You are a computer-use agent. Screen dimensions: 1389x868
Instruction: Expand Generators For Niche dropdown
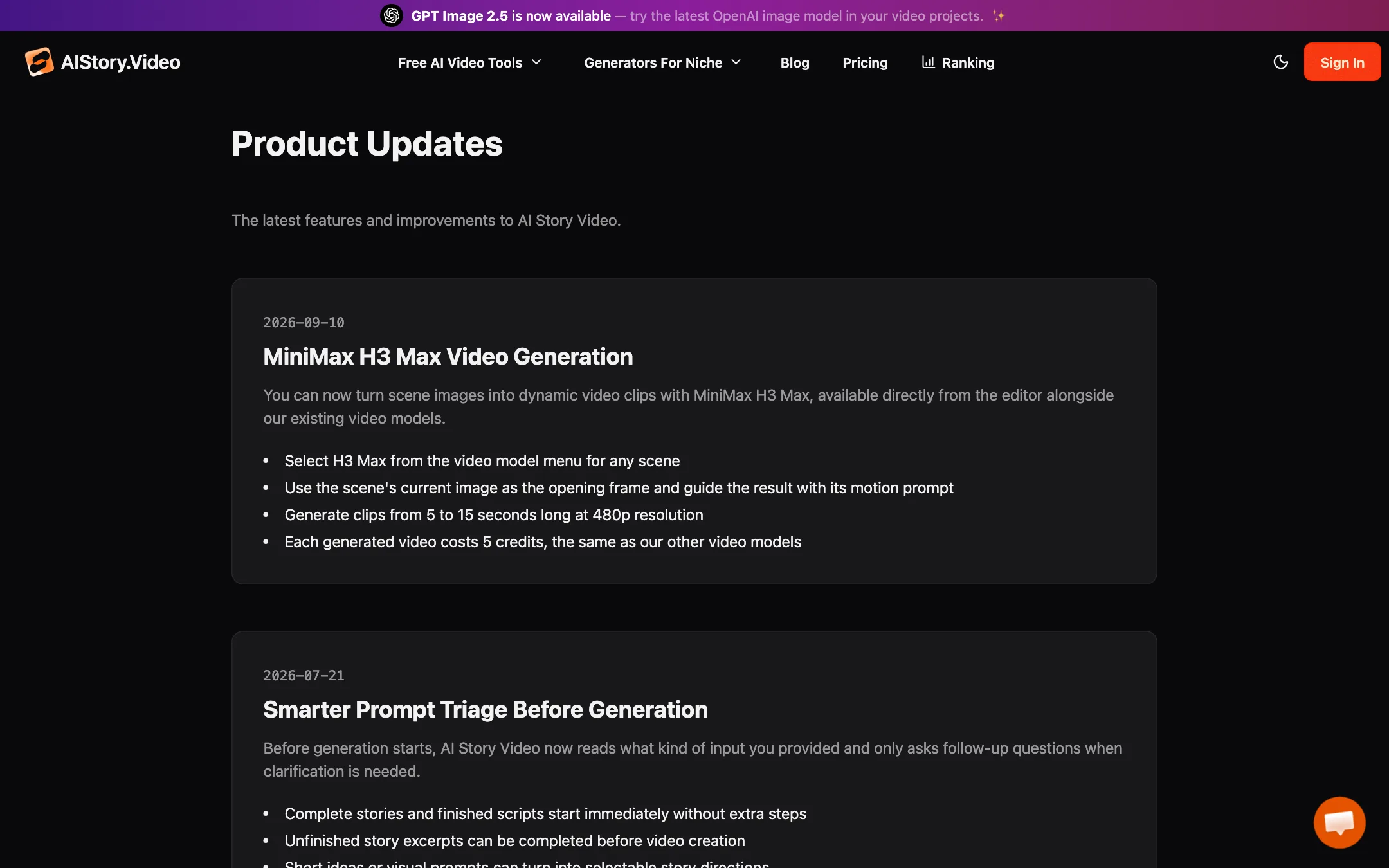663,62
